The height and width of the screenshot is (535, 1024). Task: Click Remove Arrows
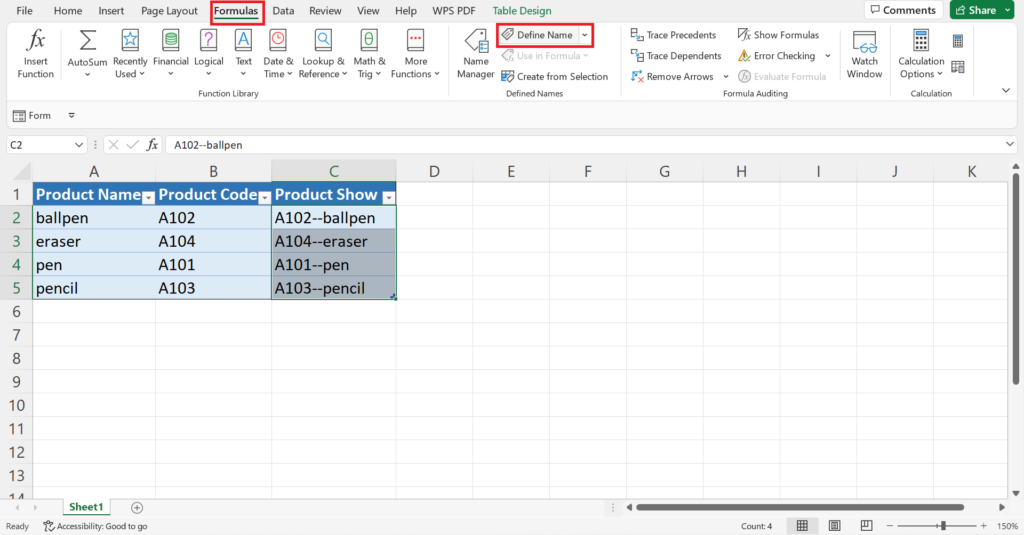[x=672, y=76]
